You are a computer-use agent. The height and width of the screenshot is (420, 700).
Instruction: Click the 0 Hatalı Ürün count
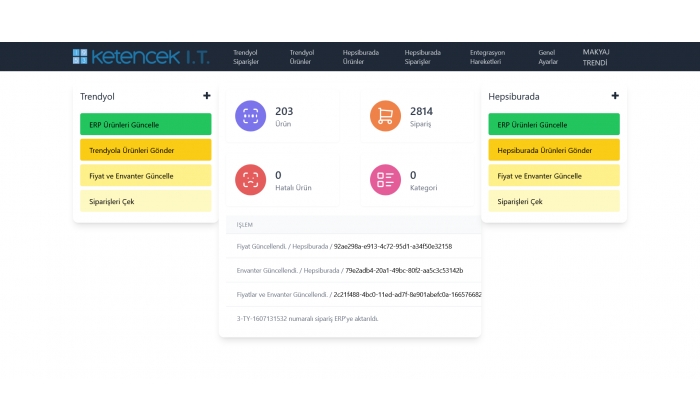(x=278, y=175)
